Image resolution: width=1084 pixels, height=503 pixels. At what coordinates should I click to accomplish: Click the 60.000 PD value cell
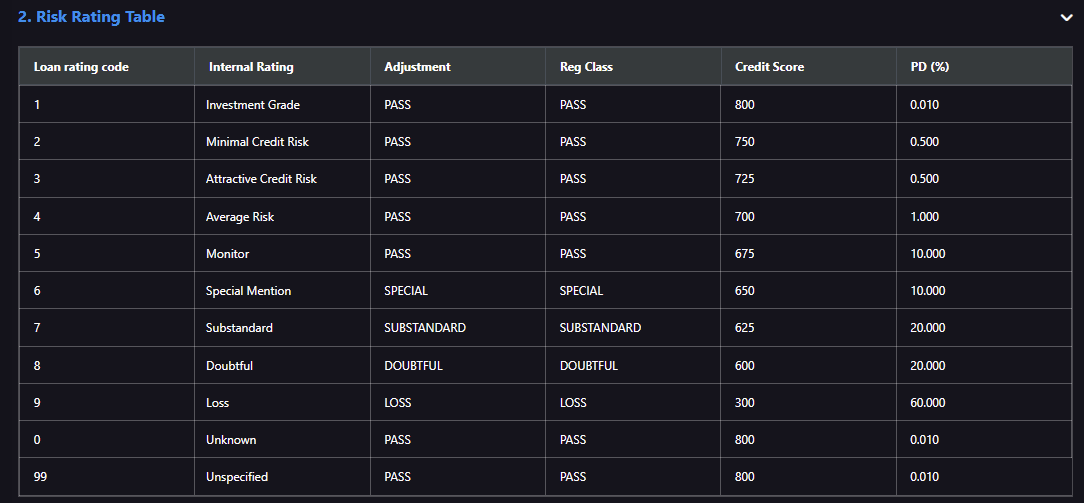pyautogui.click(x=984, y=403)
